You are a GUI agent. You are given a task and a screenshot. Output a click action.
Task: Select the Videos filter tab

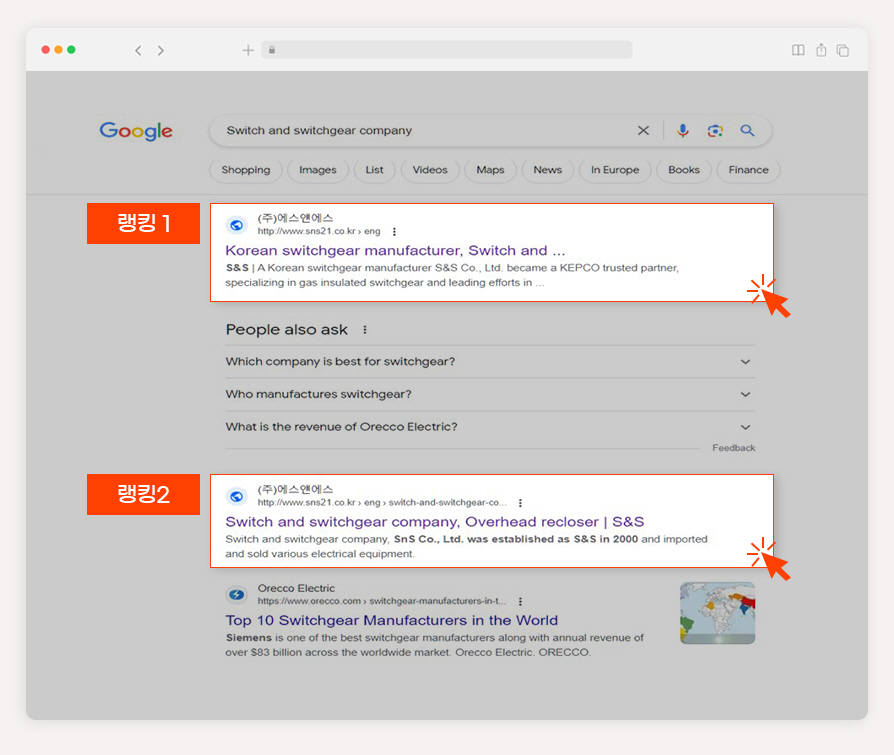click(x=430, y=170)
